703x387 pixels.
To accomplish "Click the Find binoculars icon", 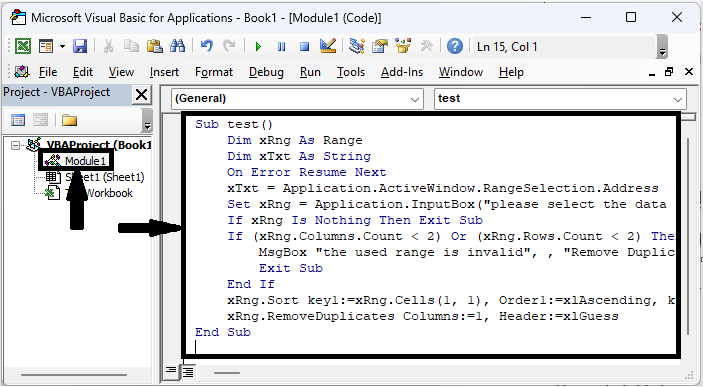I will pyautogui.click(x=178, y=46).
